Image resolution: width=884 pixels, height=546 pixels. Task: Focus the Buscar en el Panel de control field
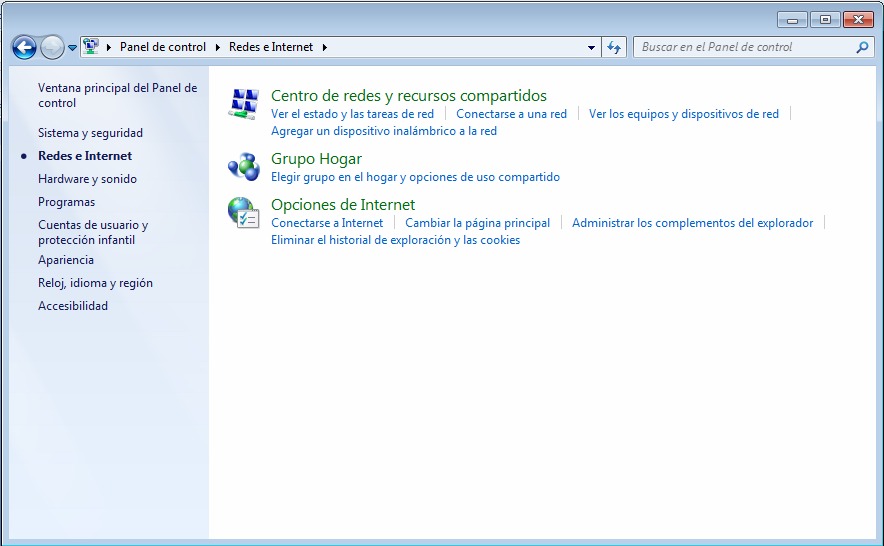(x=753, y=47)
